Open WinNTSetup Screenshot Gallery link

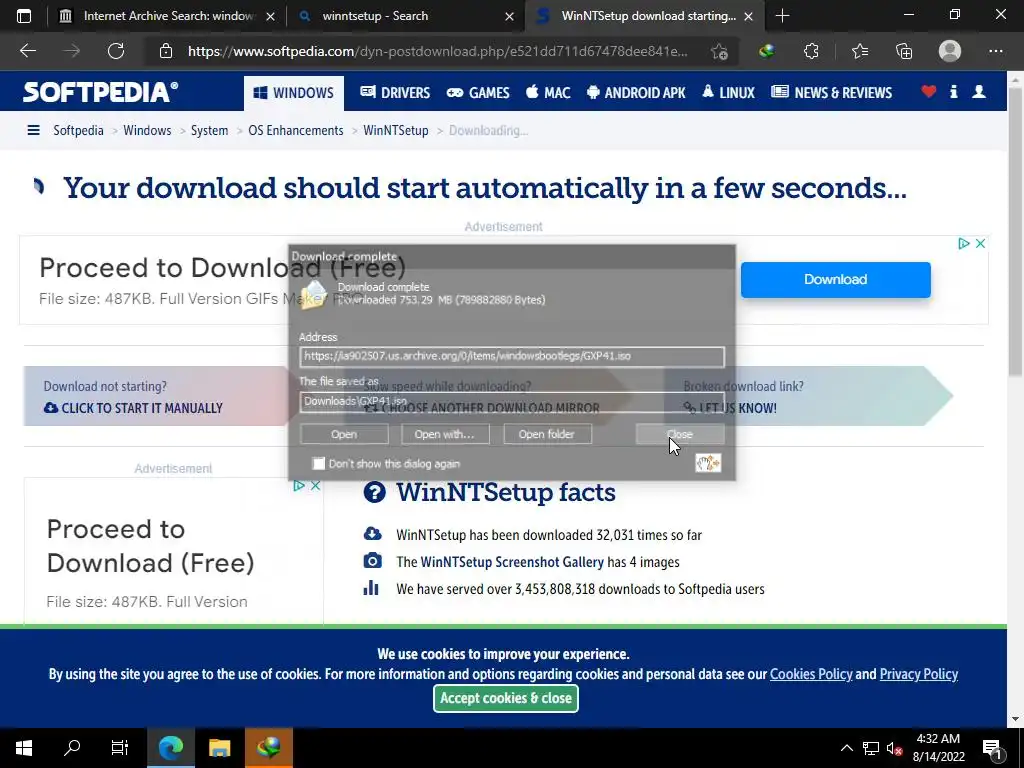(x=512, y=562)
